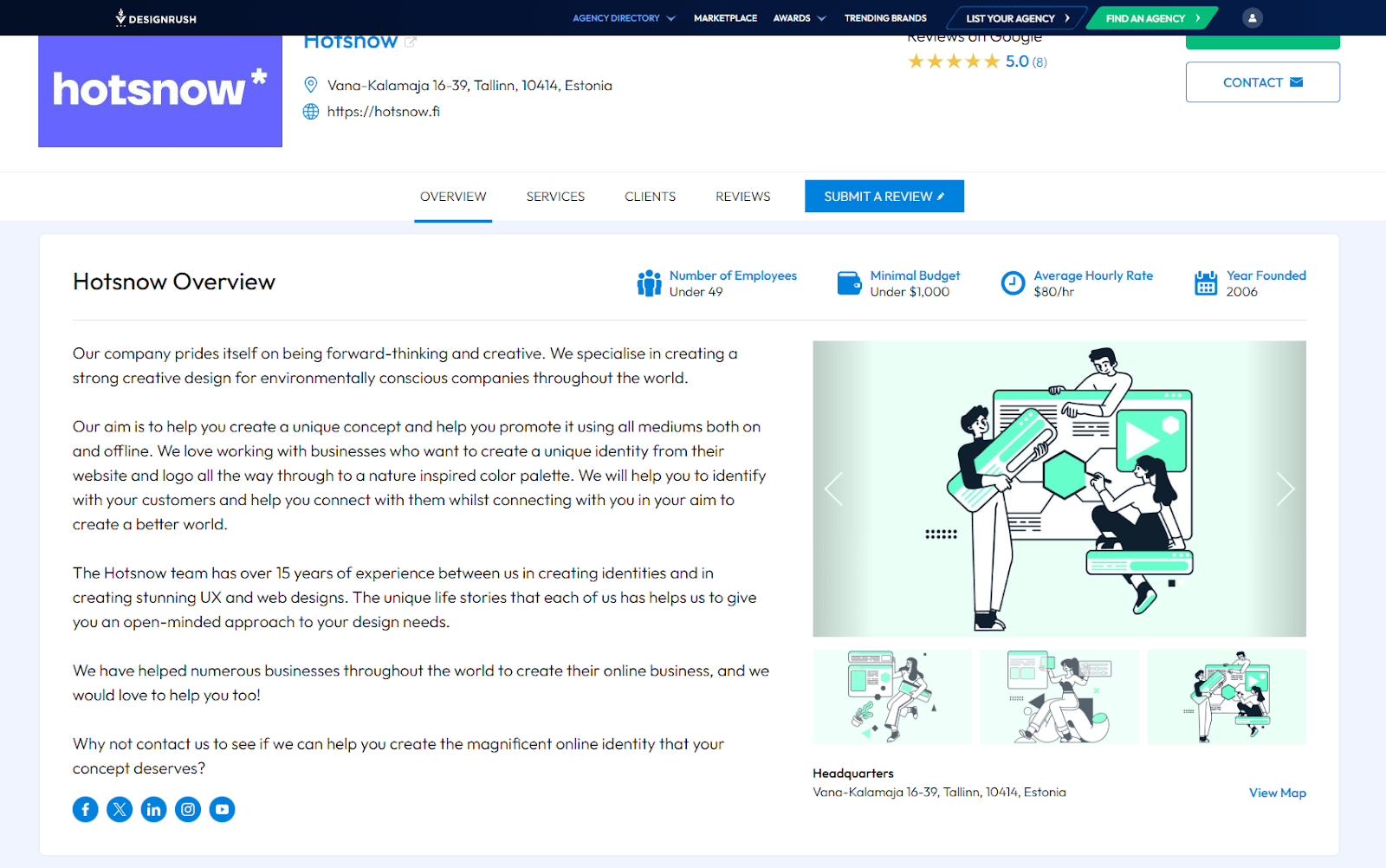Click the View Map link
This screenshot has height=868, width=1386.
[x=1277, y=793]
